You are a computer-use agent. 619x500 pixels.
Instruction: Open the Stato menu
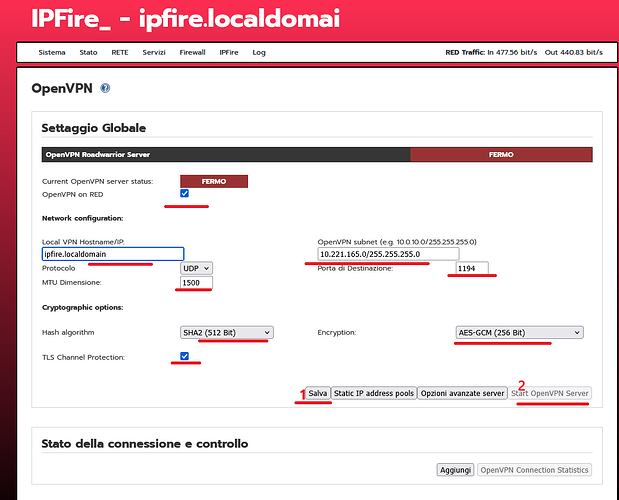click(88, 52)
